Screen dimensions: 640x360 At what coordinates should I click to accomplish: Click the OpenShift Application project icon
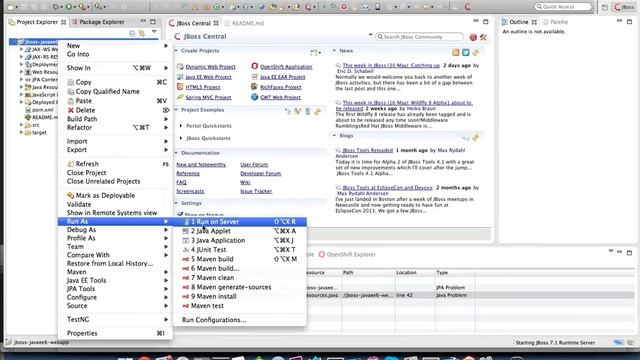[254, 66]
